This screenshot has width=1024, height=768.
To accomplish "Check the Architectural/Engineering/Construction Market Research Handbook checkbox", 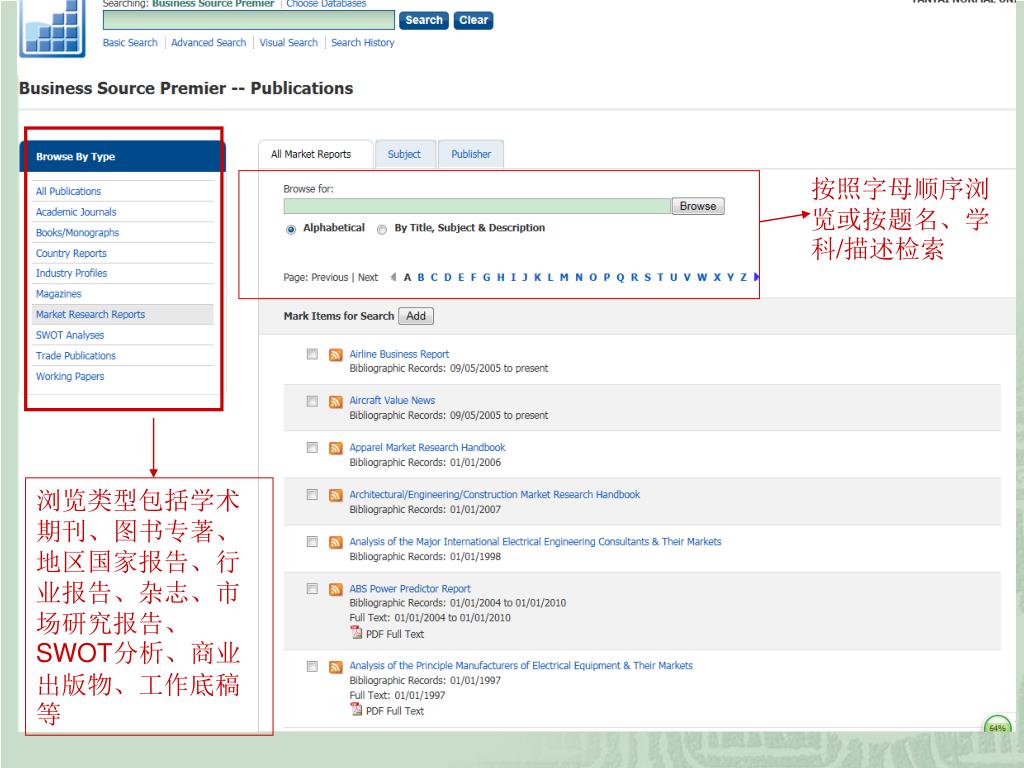I will tap(312, 494).
